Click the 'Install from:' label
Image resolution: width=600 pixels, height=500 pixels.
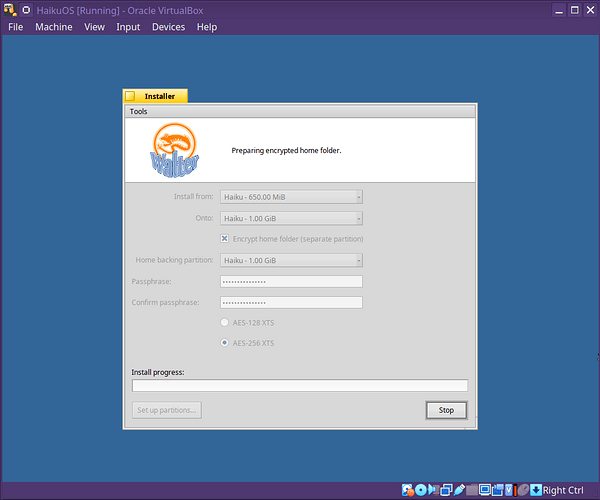(194, 196)
